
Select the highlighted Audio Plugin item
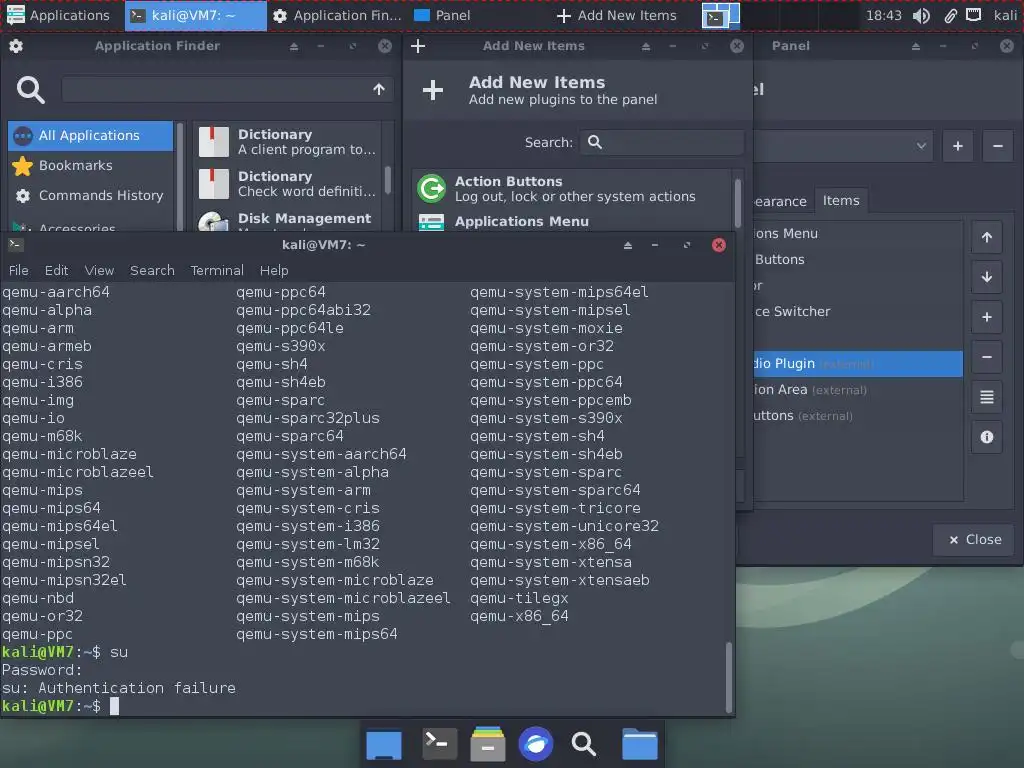point(857,364)
